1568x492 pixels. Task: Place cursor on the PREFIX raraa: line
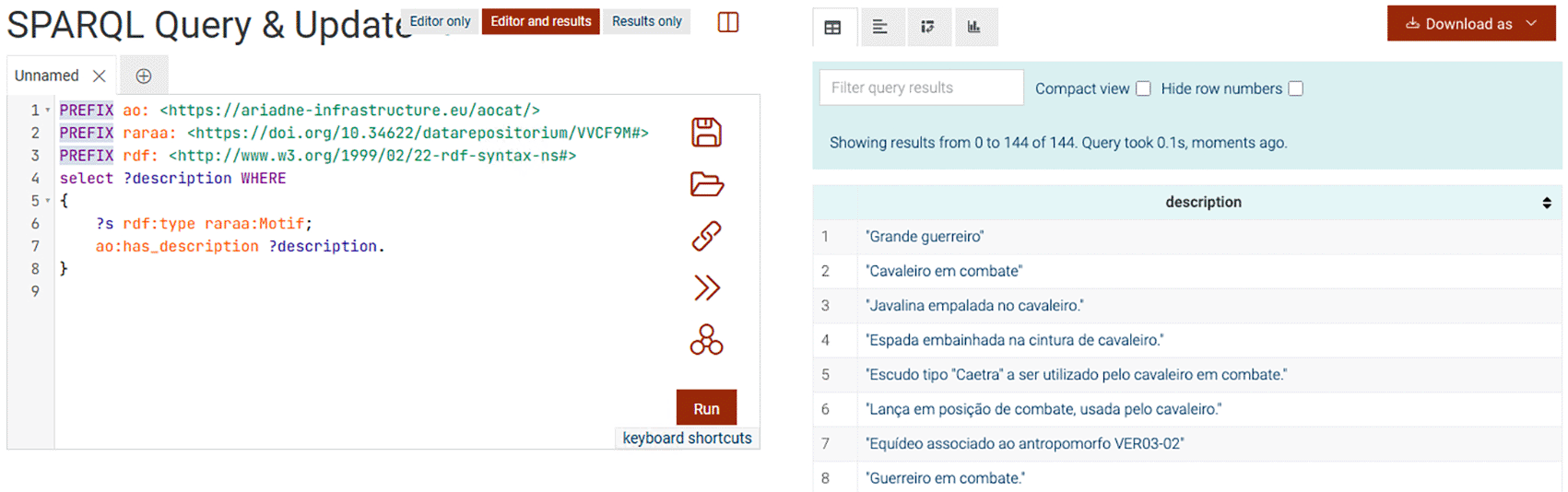[x=354, y=133]
